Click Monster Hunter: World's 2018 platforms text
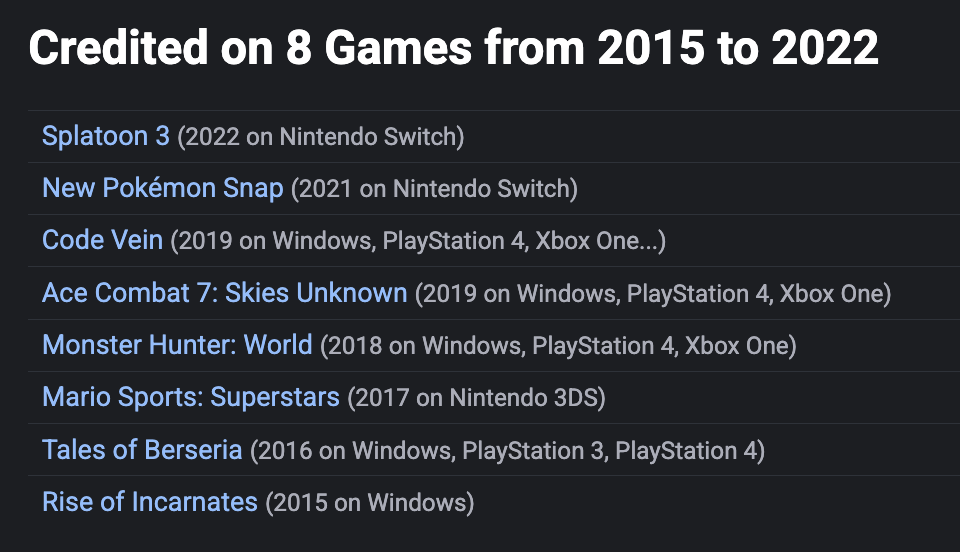Image resolution: width=960 pixels, height=552 pixels. 558,346
